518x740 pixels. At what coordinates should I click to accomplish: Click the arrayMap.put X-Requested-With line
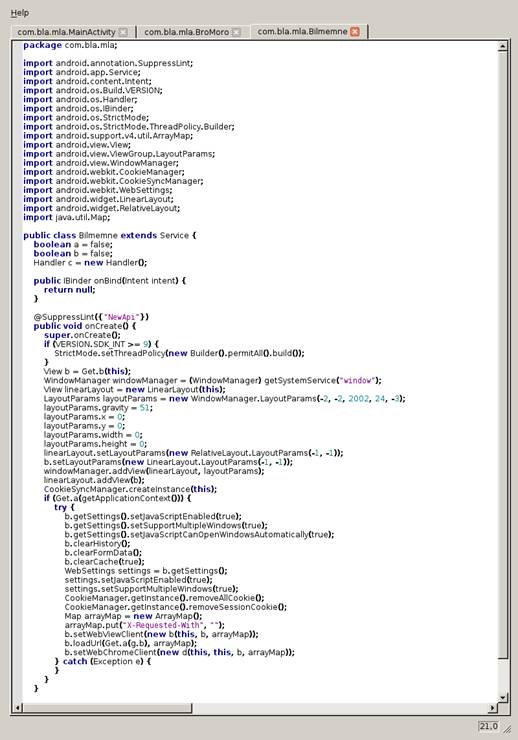[x=144, y=625]
